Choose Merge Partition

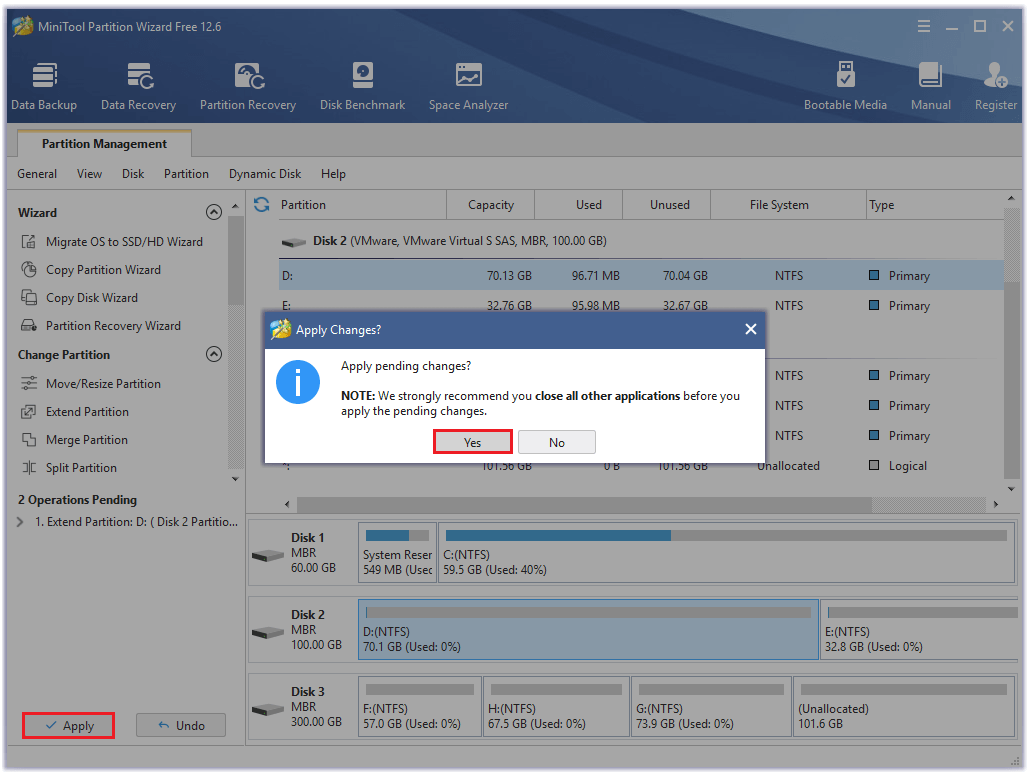click(x=74, y=440)
